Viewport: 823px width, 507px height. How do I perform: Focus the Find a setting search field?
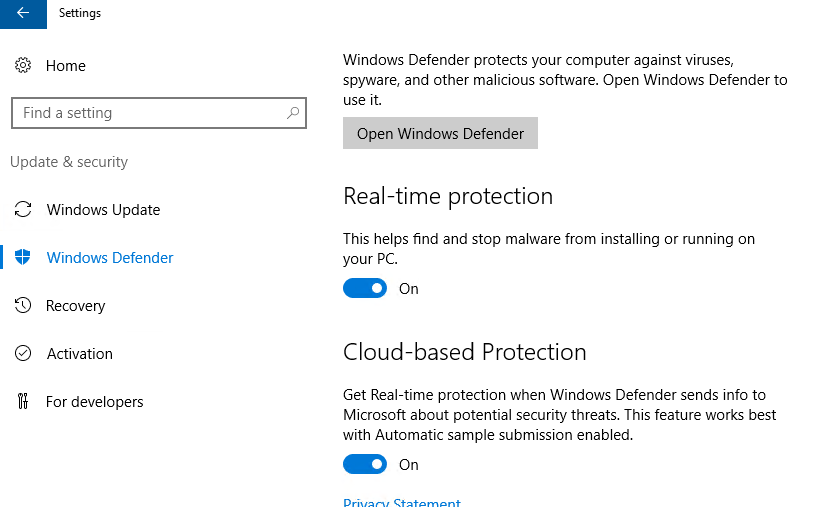(145, 113)
